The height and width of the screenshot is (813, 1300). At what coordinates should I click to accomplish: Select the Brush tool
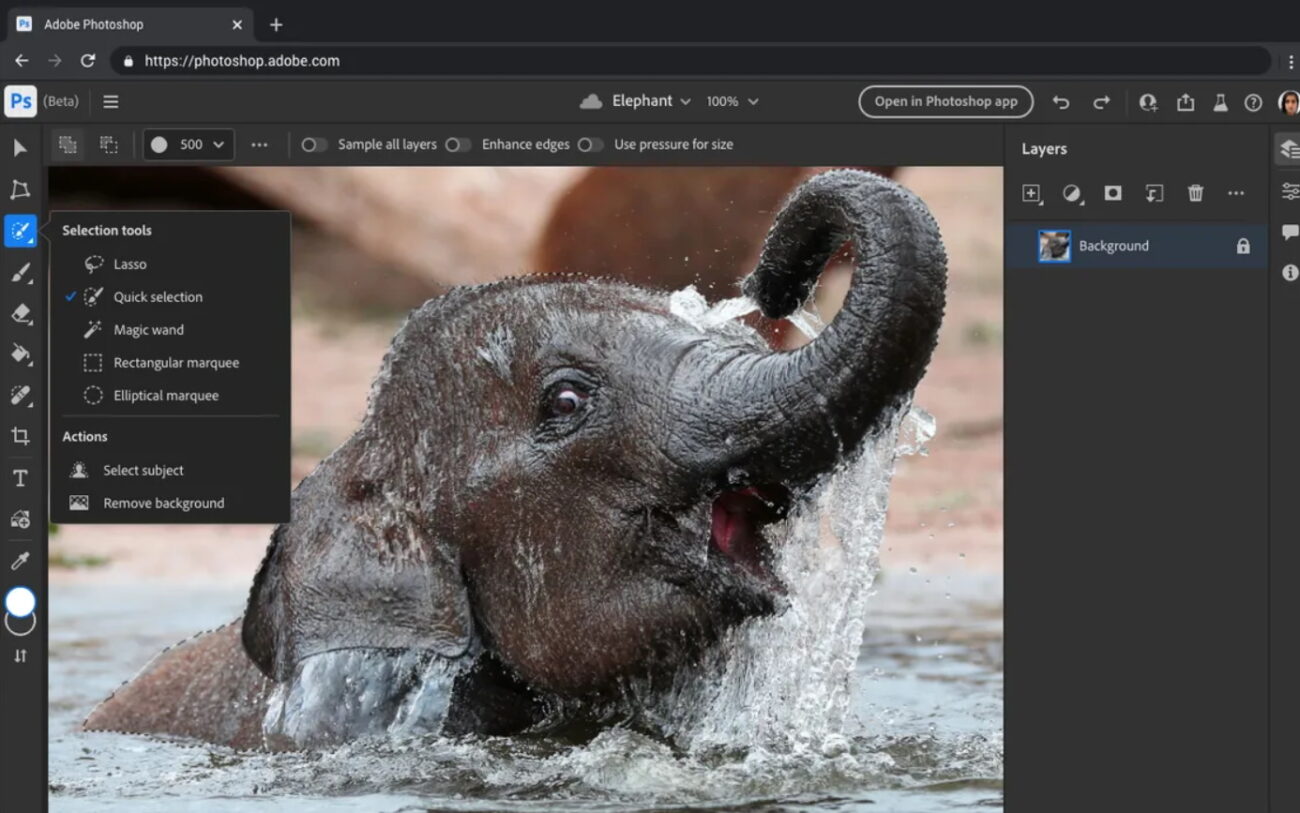pyautogui.click(x=20, y=272)
